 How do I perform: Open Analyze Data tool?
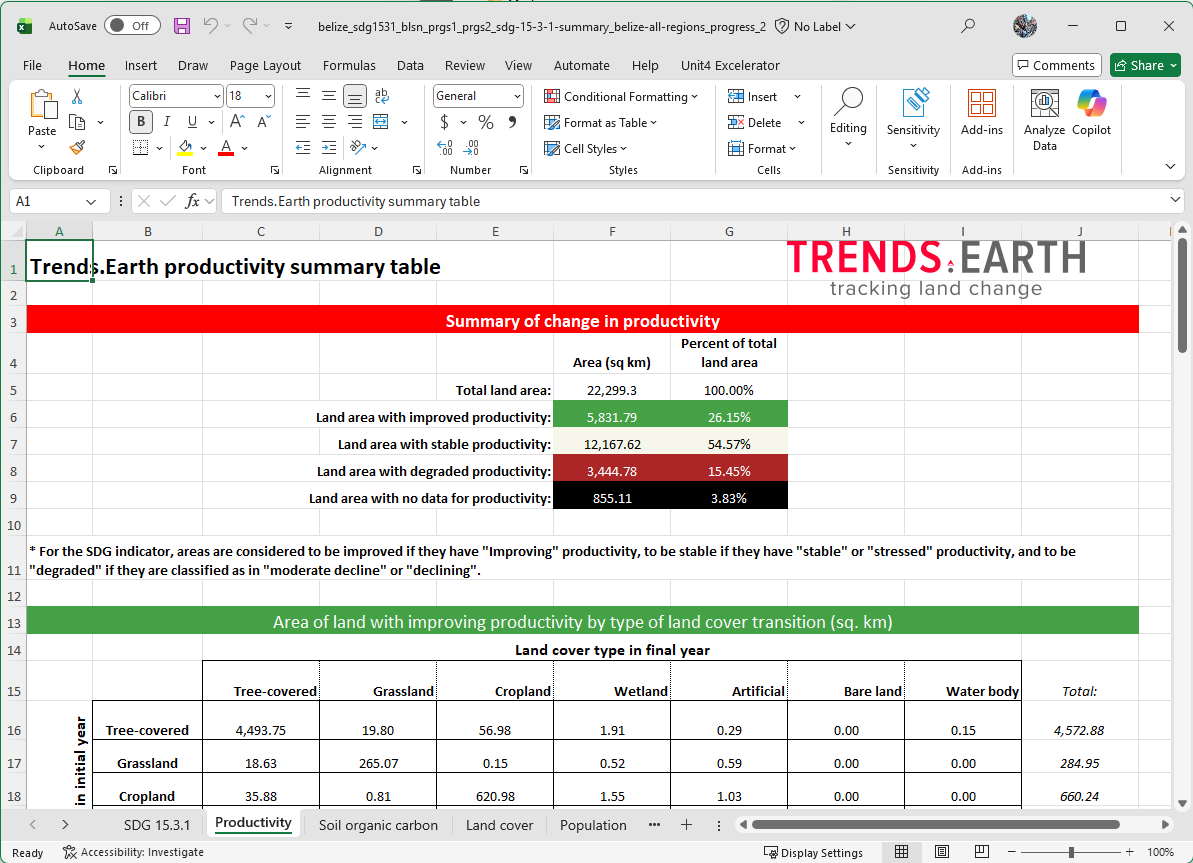tap(1045, 120)
